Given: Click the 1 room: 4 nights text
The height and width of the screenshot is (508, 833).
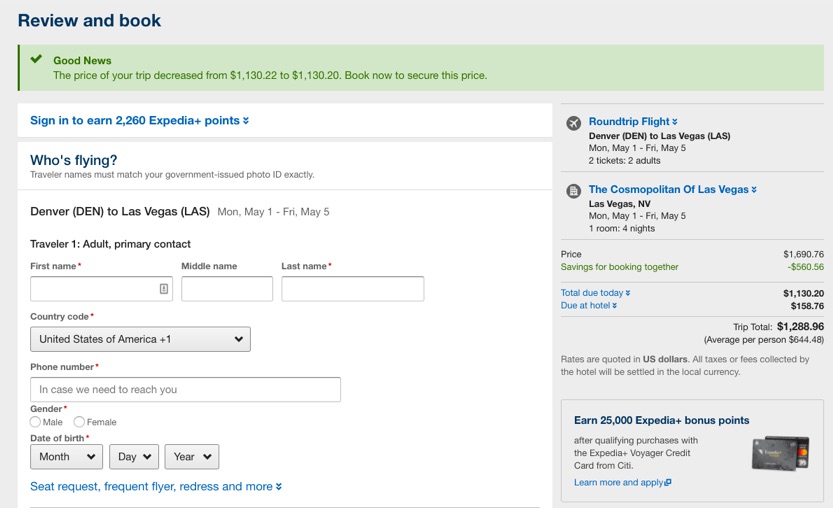Looking at the screenshot, I should tap(622, 228).
